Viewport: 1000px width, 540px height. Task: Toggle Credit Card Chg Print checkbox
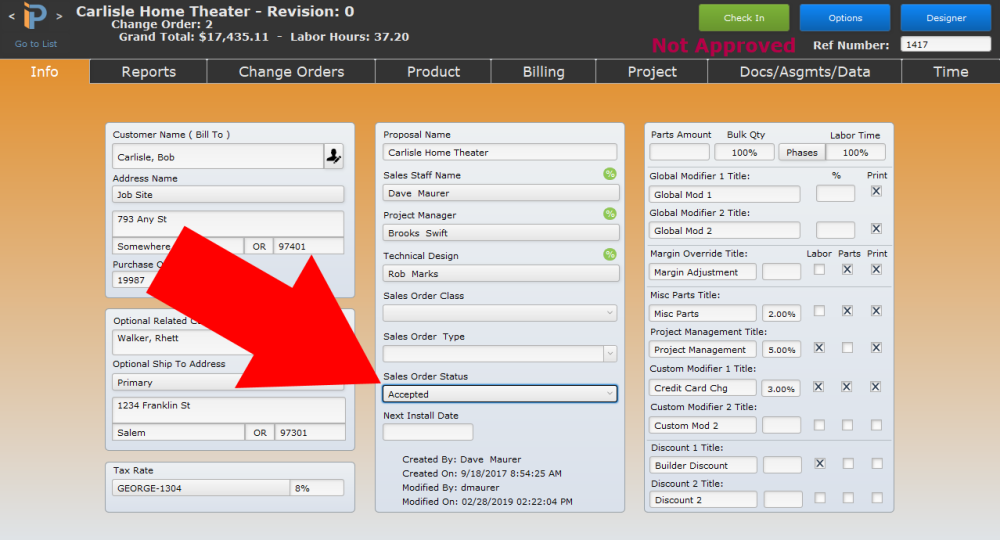point(876,387)
